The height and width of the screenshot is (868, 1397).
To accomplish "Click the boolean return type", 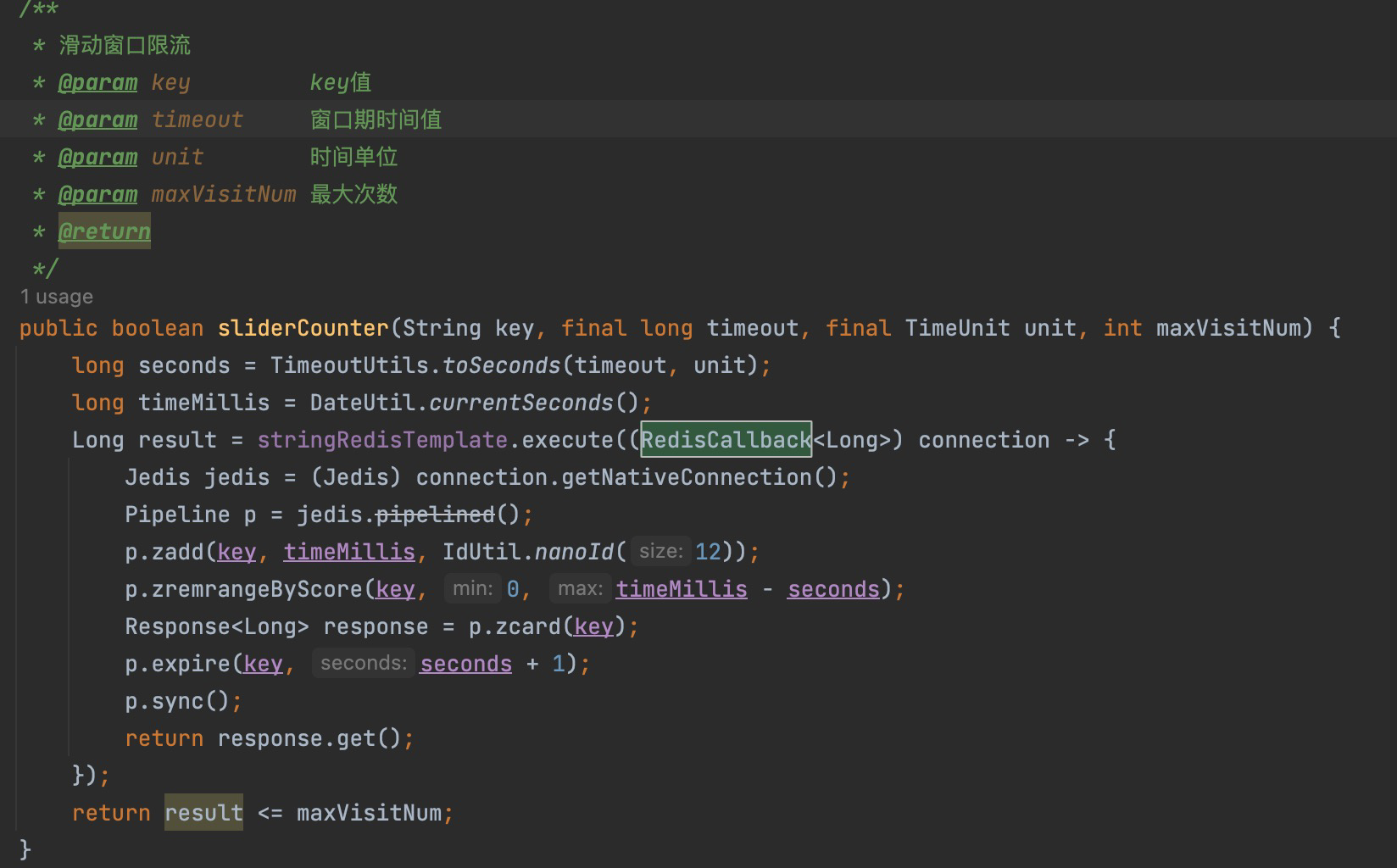I will pos(158,328).
